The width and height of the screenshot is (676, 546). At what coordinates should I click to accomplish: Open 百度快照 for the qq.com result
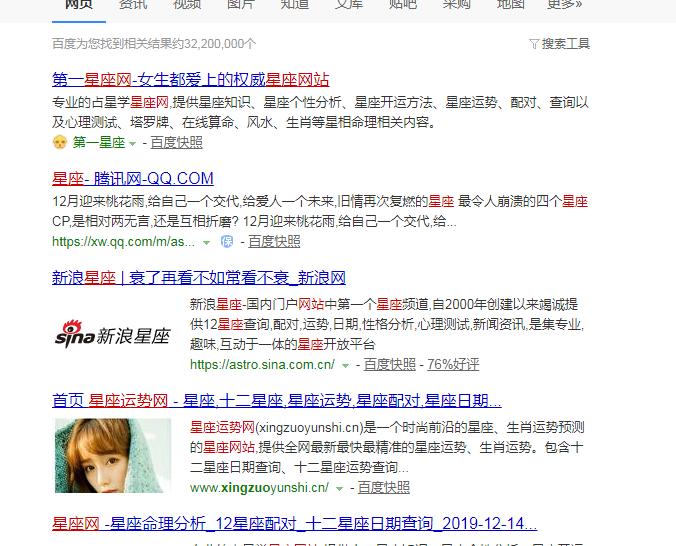pyautogui.click(x=274, y=242)
